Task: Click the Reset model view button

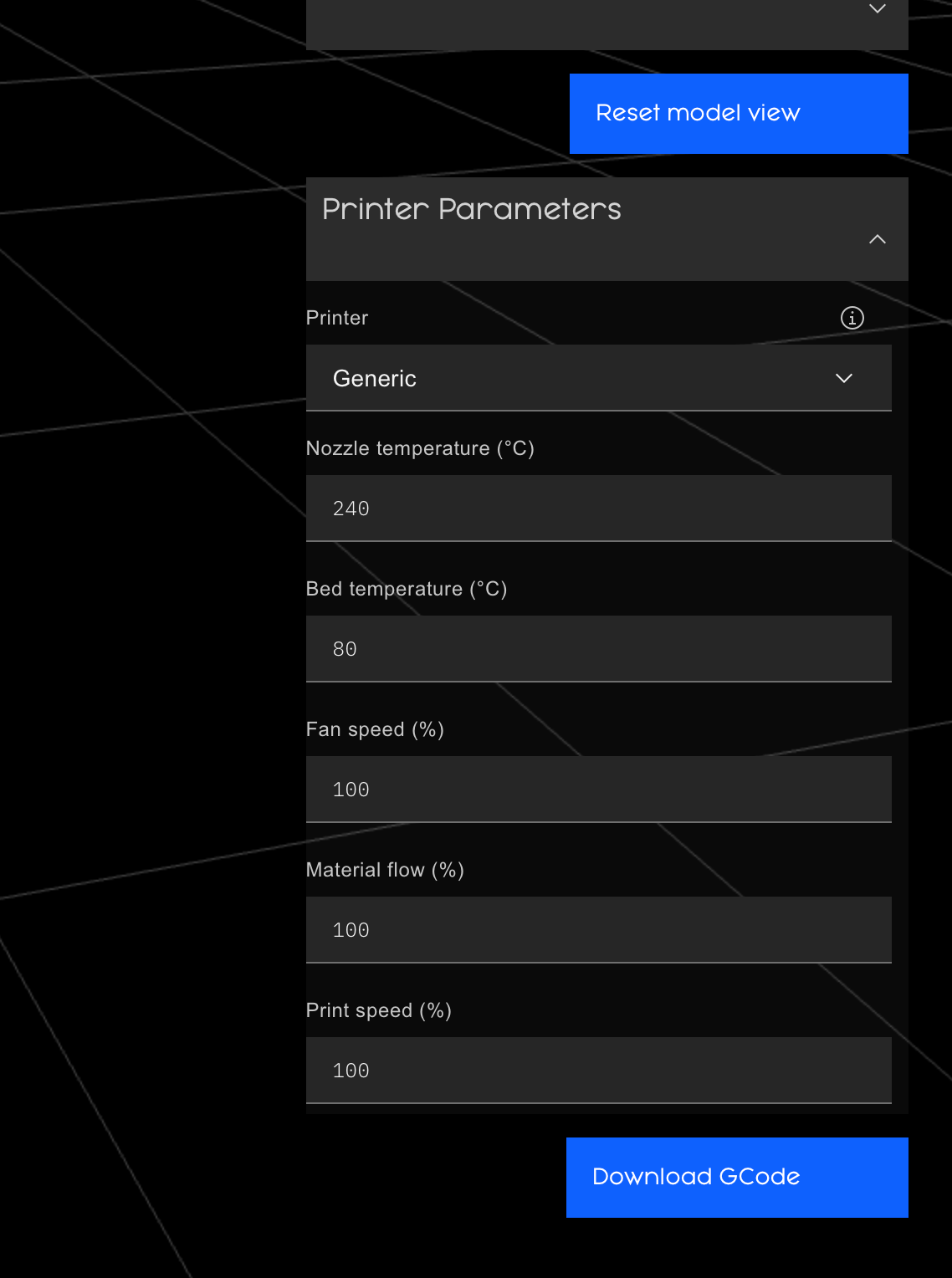Action: click(739, 114)
